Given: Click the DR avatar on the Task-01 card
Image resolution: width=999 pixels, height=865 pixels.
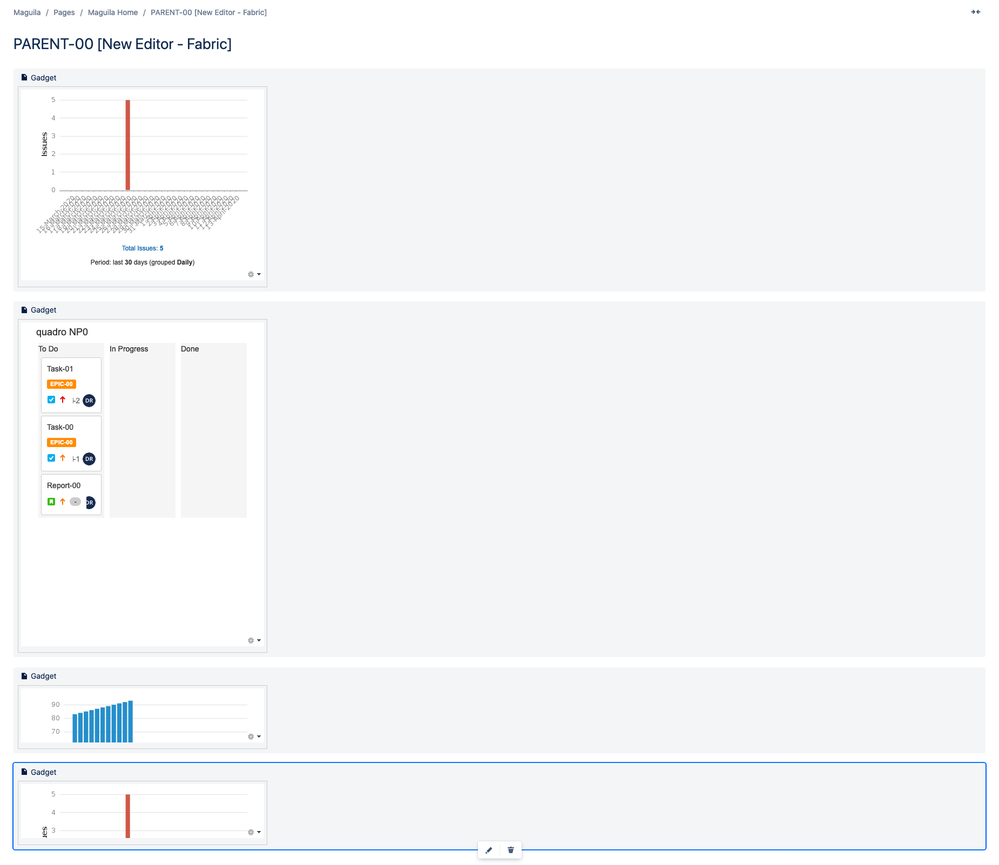Looking at the screenshot, I should [x=89, y=400].
